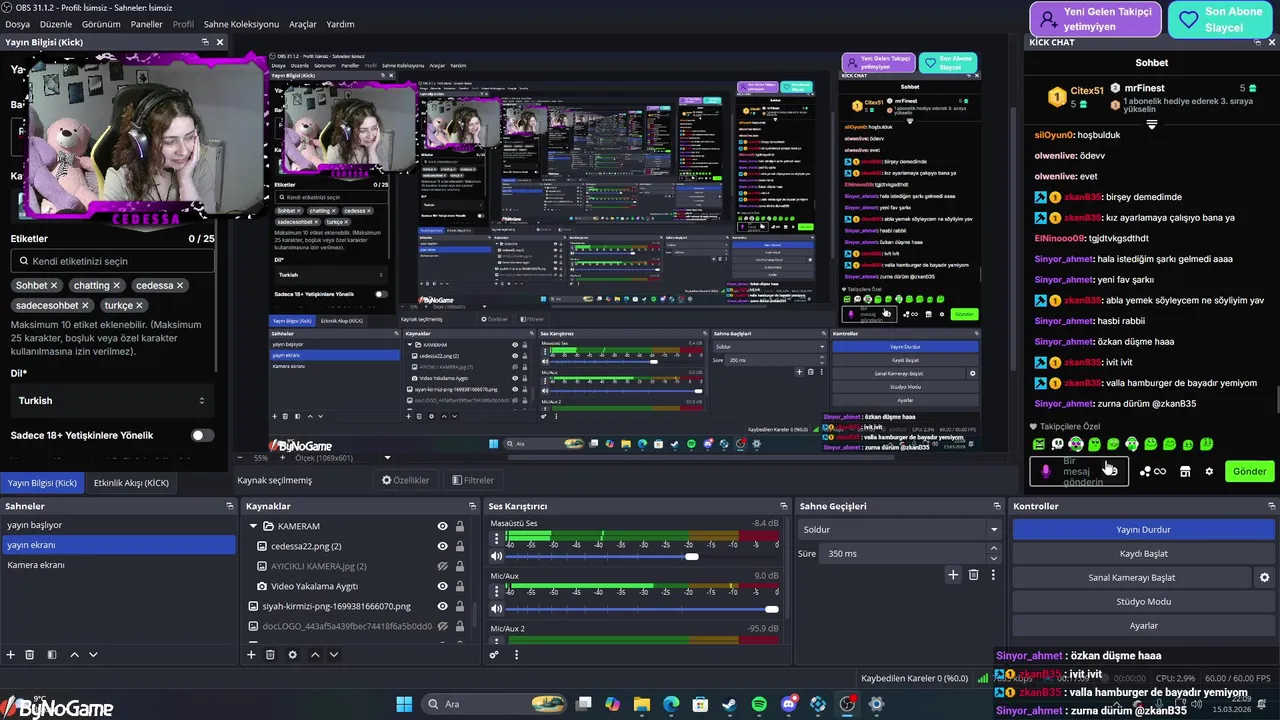Open the Dil language dropdown showing Turkish
Image resolution: width=1280 pixels, height=720 pixels.
[112, 400]
